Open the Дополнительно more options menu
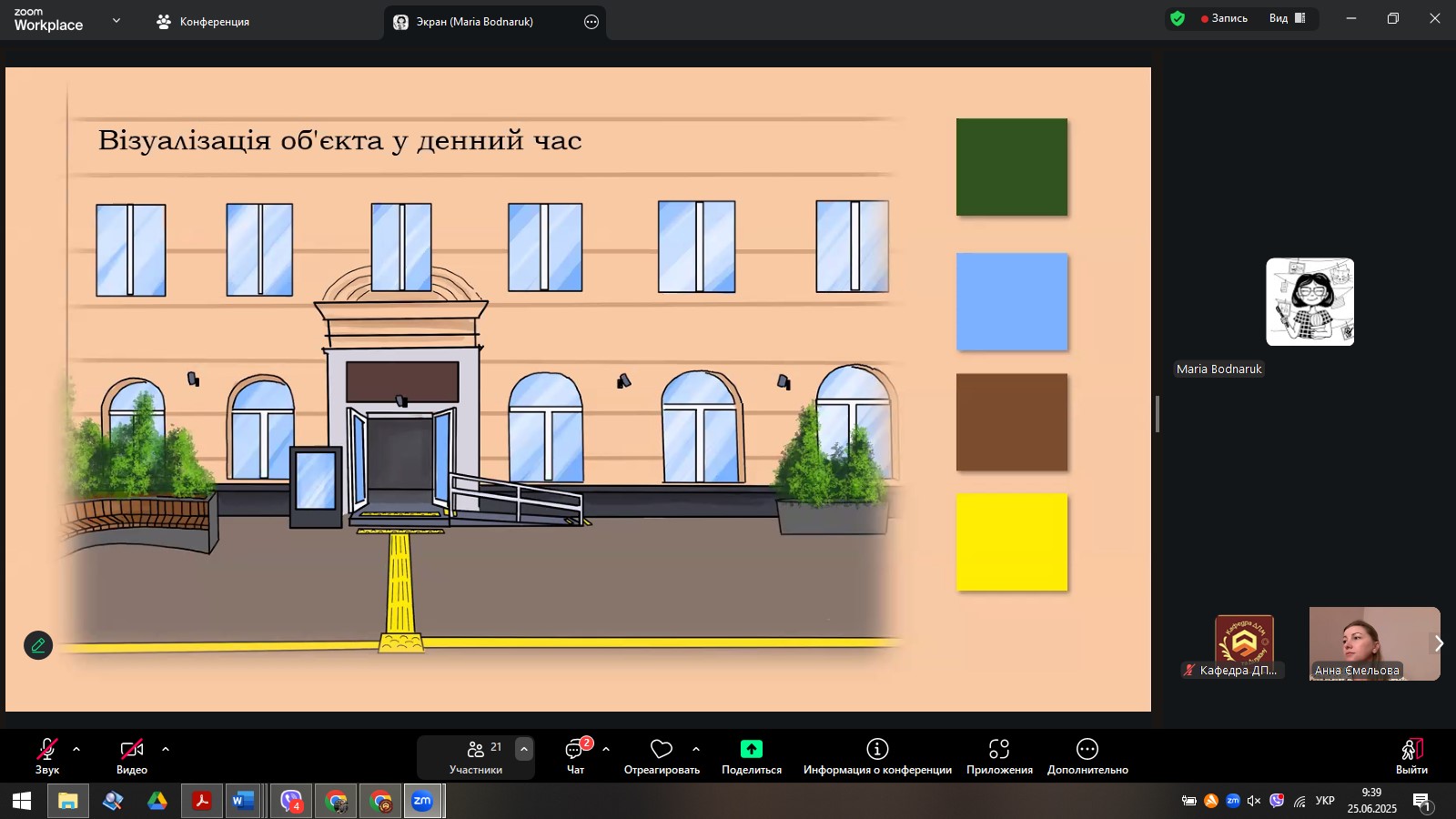 1087,756
